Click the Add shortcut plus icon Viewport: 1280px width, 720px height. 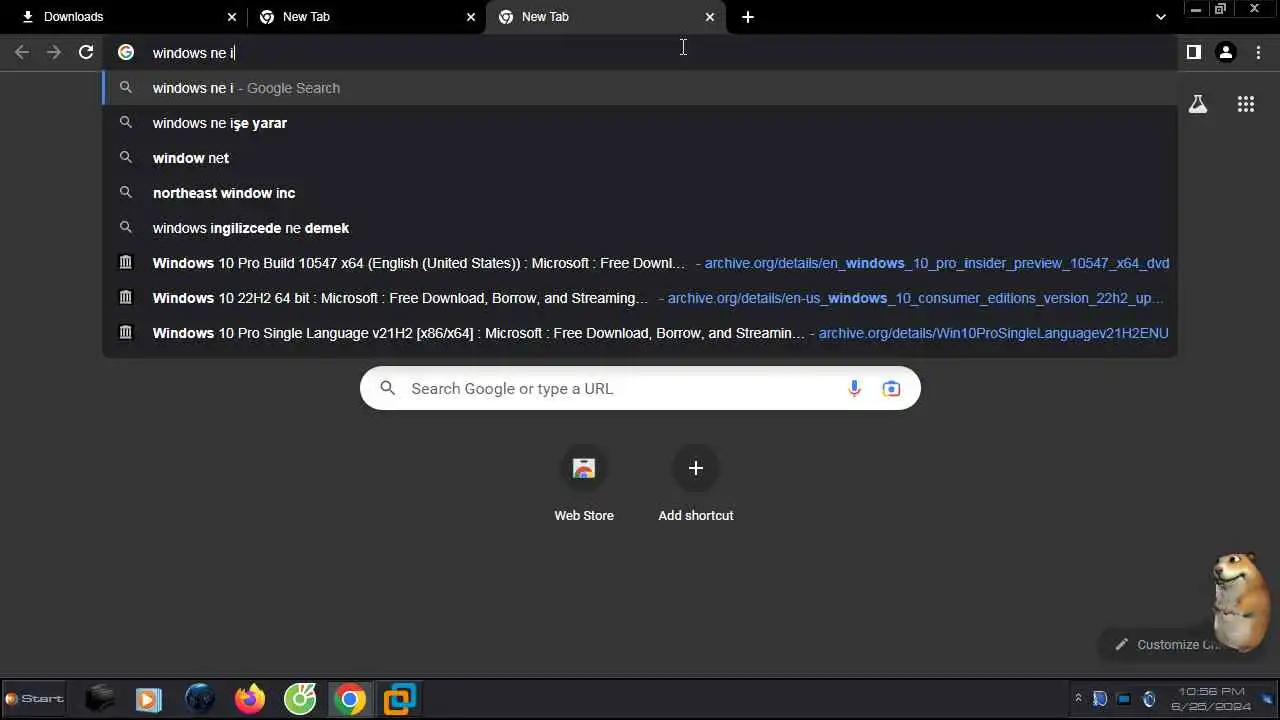point(696,468)
